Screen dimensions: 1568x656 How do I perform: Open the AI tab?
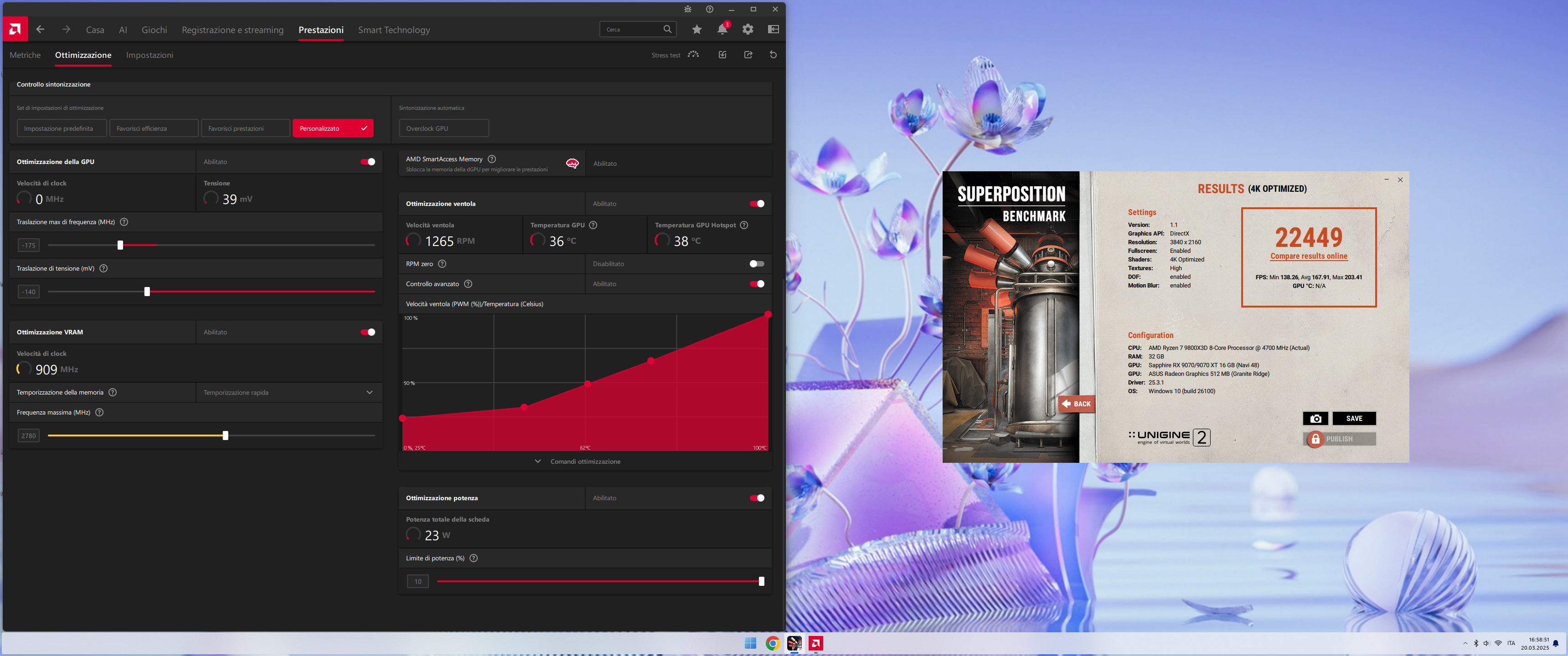click(x=123, y=30)
